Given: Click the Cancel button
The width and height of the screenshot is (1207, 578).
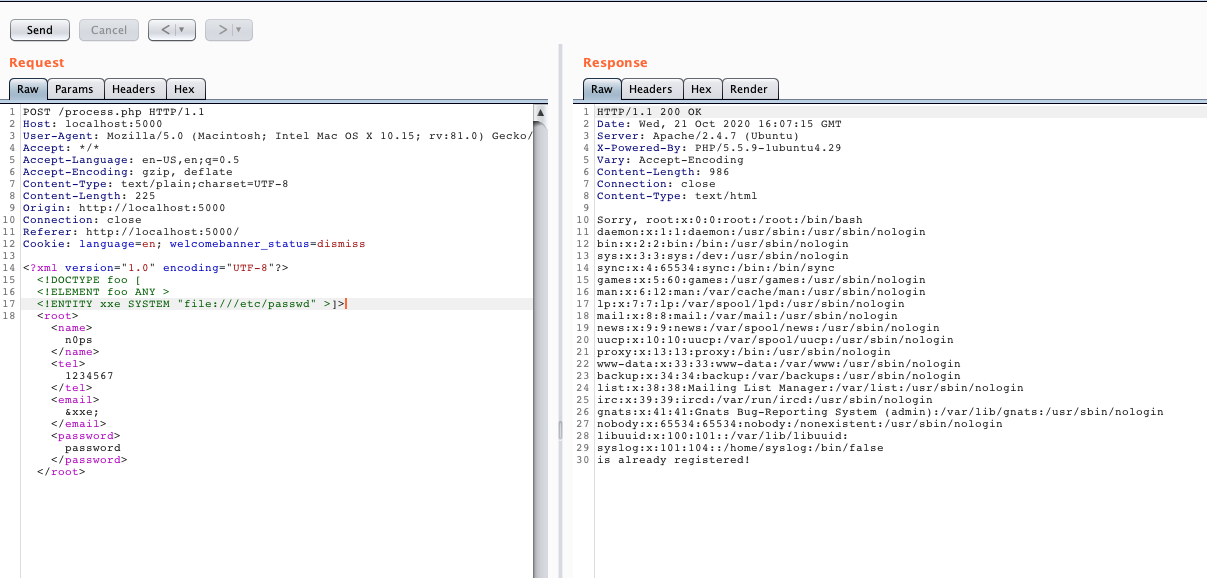Looking at the screenshot, I should pos(109,30).
